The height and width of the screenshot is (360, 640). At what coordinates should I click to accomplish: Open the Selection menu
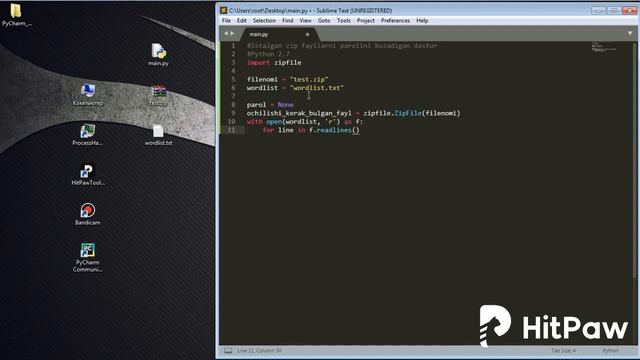tap(264, 20)
